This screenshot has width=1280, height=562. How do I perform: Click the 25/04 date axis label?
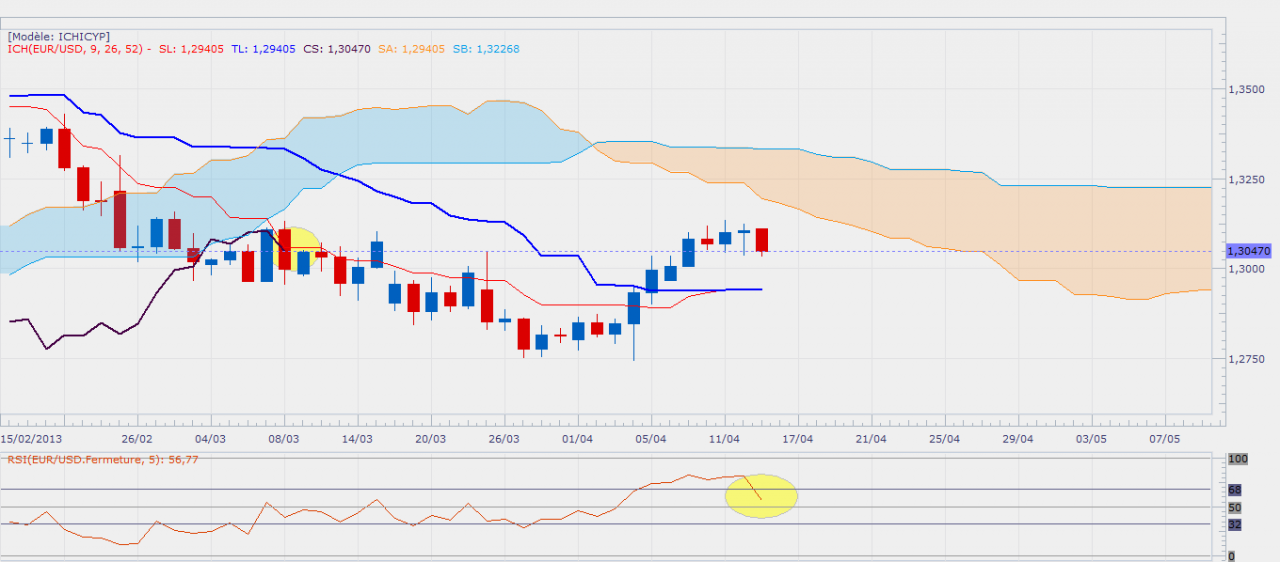point(944,439)
